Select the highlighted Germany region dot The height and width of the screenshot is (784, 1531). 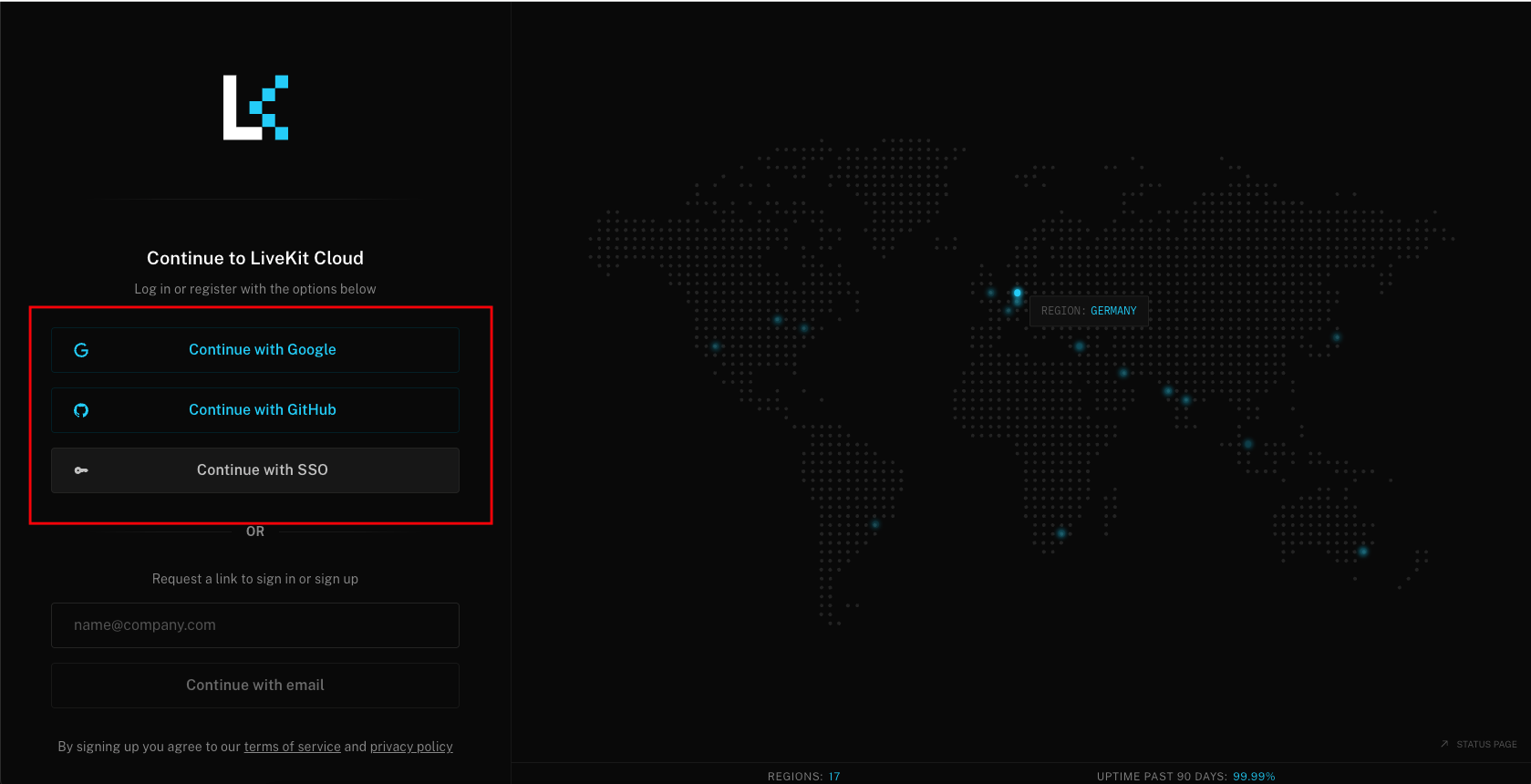[x=1018, y=293]
